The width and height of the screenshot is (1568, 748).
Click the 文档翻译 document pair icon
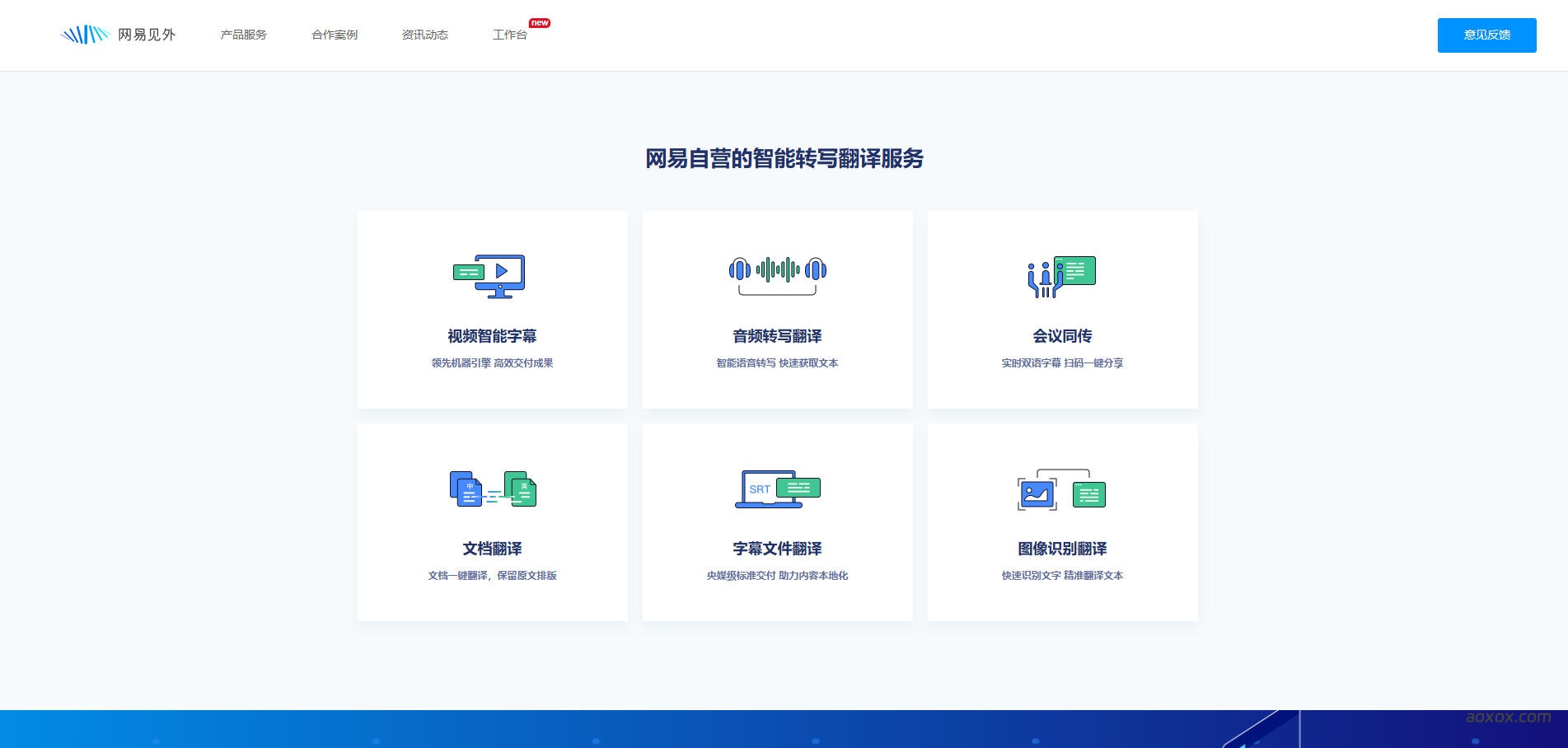[493, 489]
